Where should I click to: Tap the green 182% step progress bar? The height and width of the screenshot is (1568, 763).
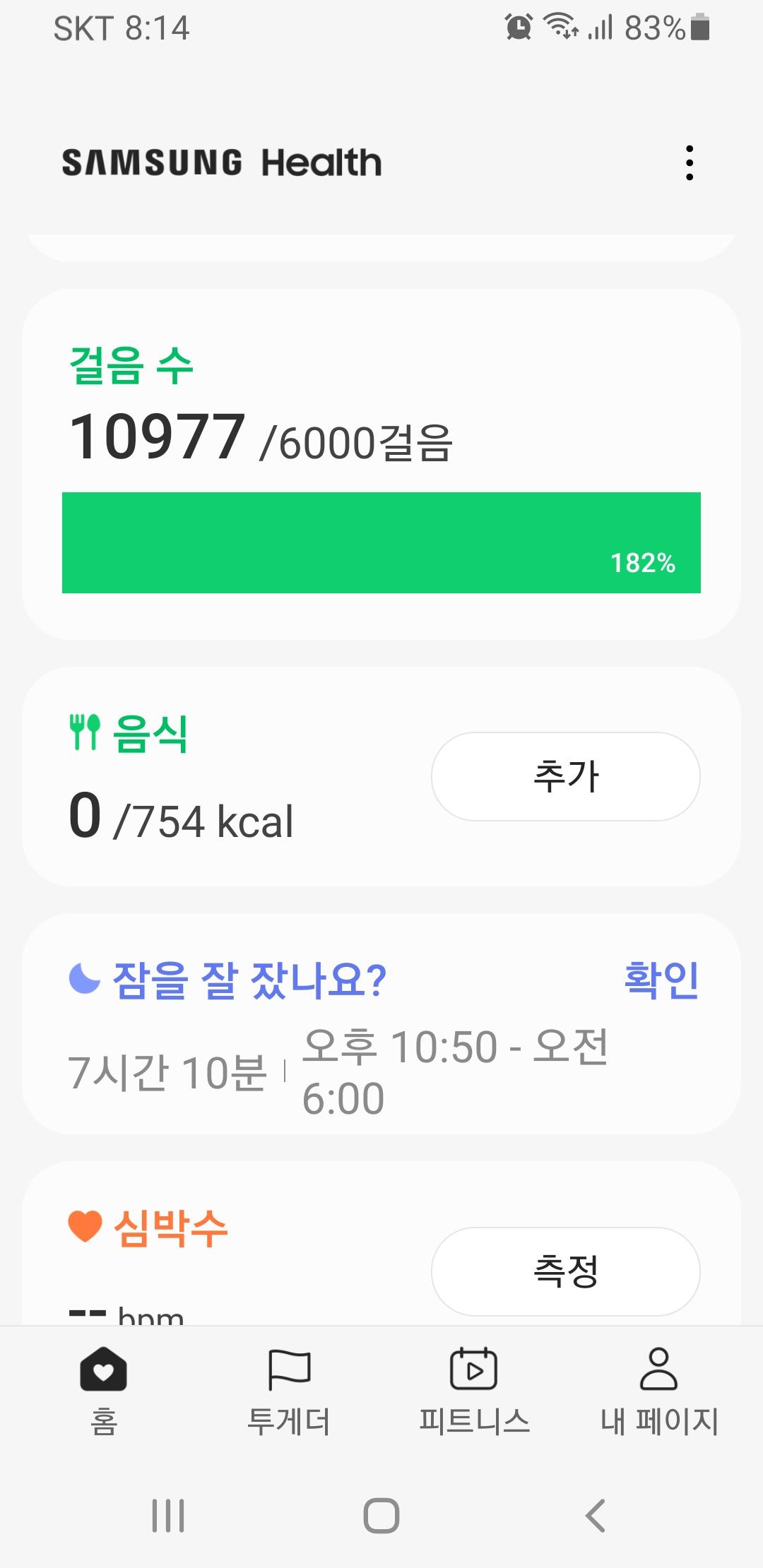click(x=381, y=542)
